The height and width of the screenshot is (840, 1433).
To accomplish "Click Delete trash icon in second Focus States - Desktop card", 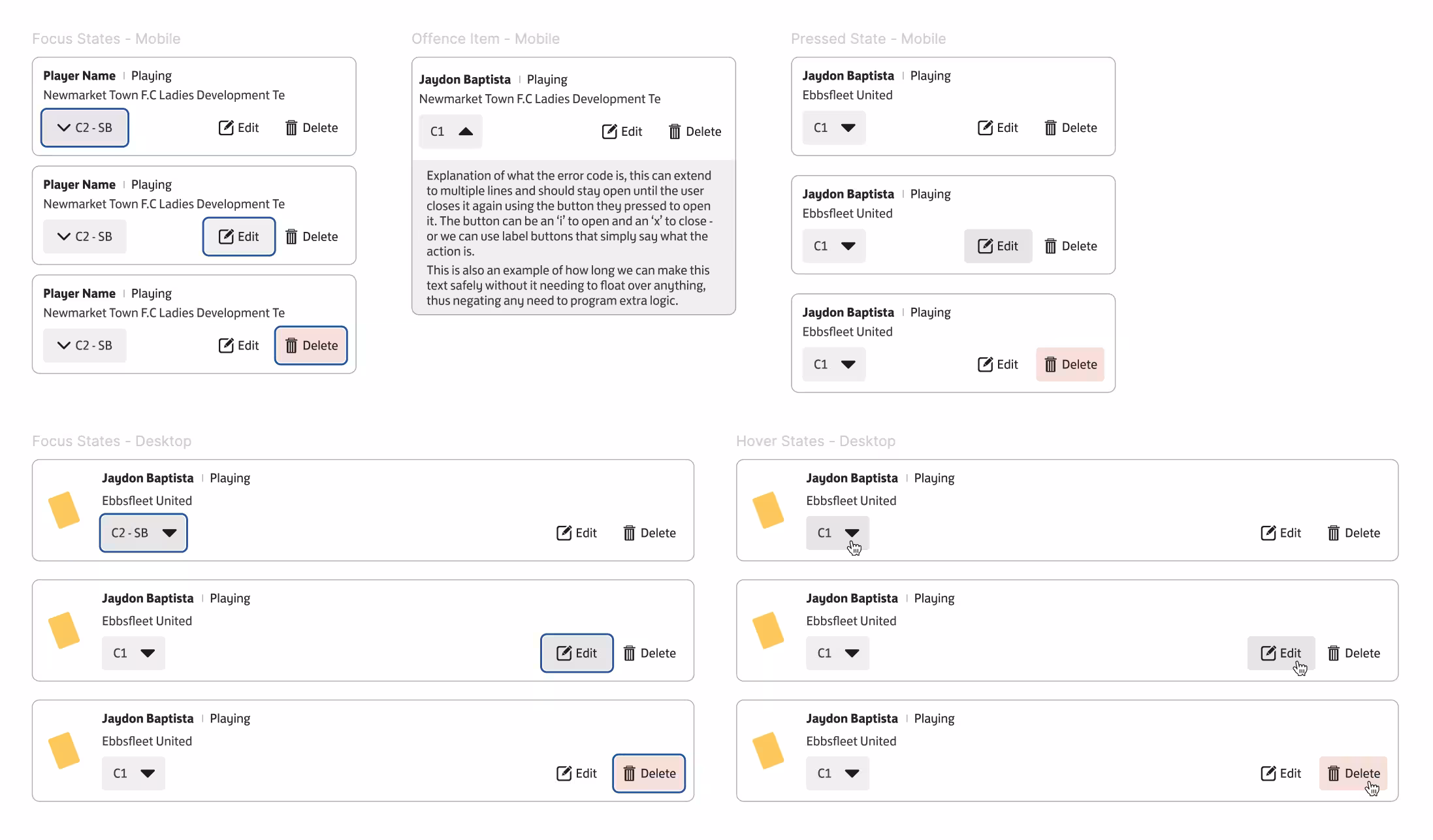I will pos(629,653).
